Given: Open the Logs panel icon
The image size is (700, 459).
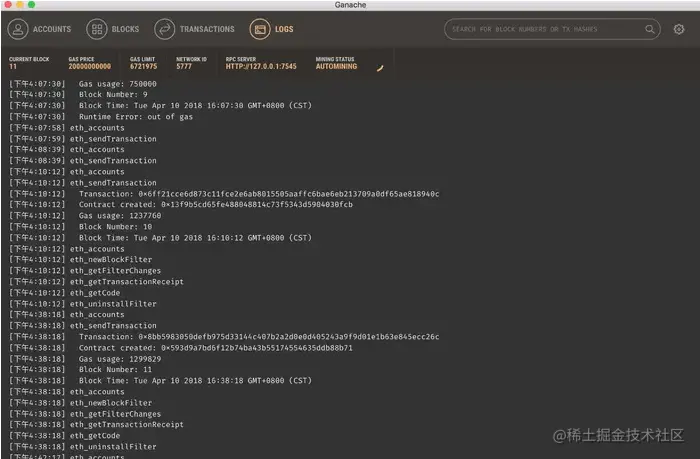Looking at the screenshot, I should (260, 29).
